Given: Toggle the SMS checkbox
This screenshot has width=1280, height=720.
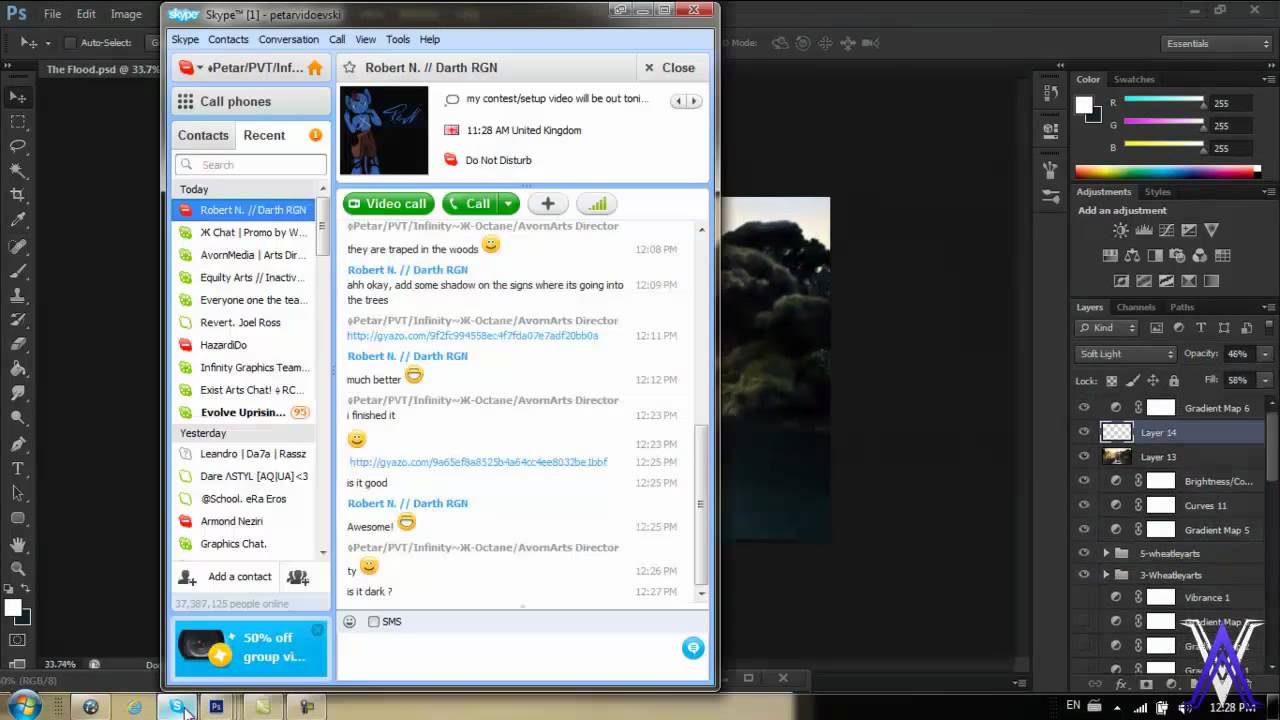Looking at the screenshot, I should pos(373,622).
